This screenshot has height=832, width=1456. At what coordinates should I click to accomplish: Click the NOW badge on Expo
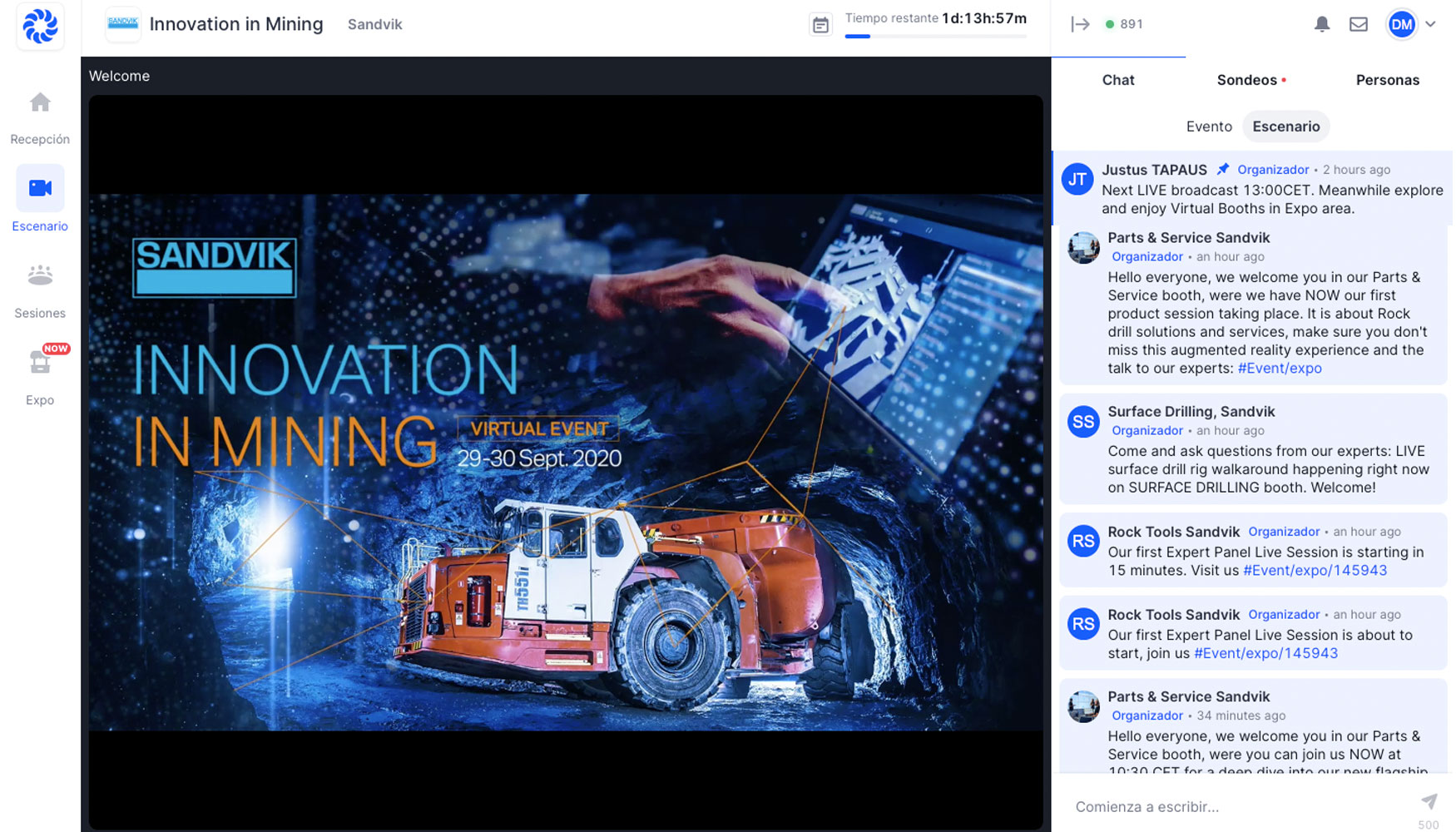[56, 349]
